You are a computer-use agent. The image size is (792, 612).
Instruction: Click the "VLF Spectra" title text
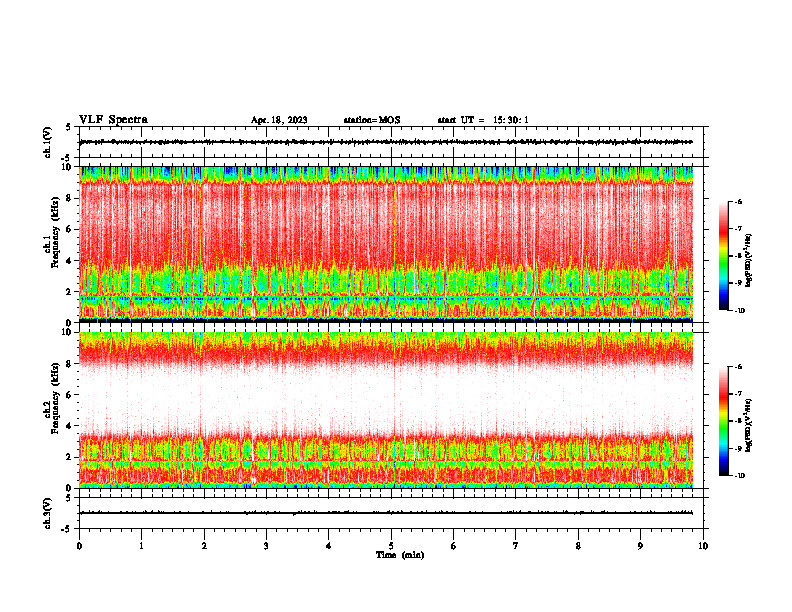tap(113, 120)
